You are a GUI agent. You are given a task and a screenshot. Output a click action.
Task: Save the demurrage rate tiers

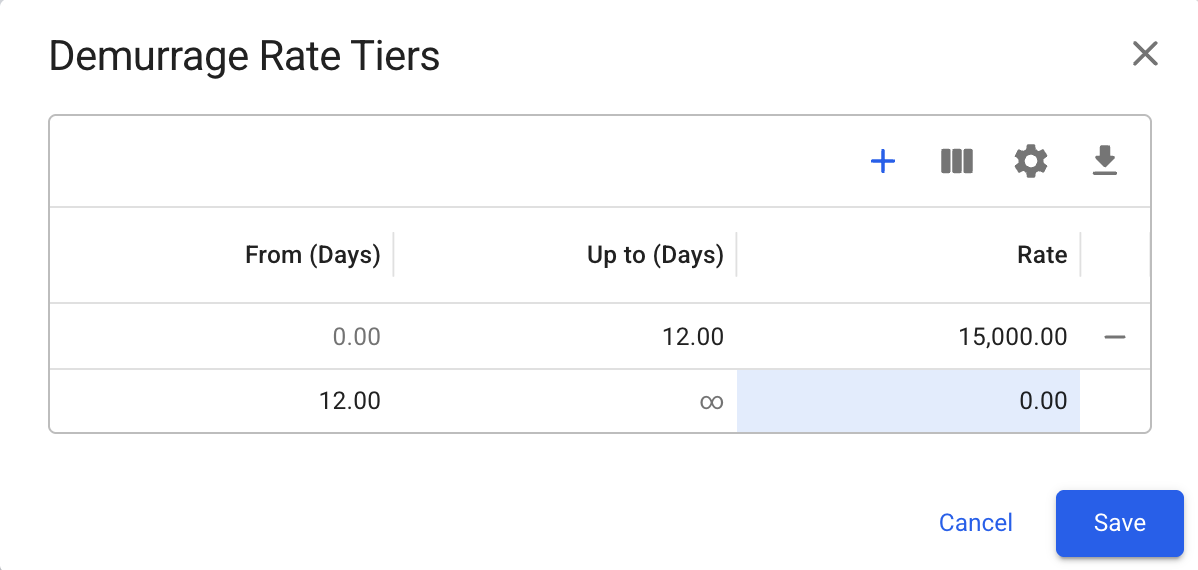point(1119,523)
